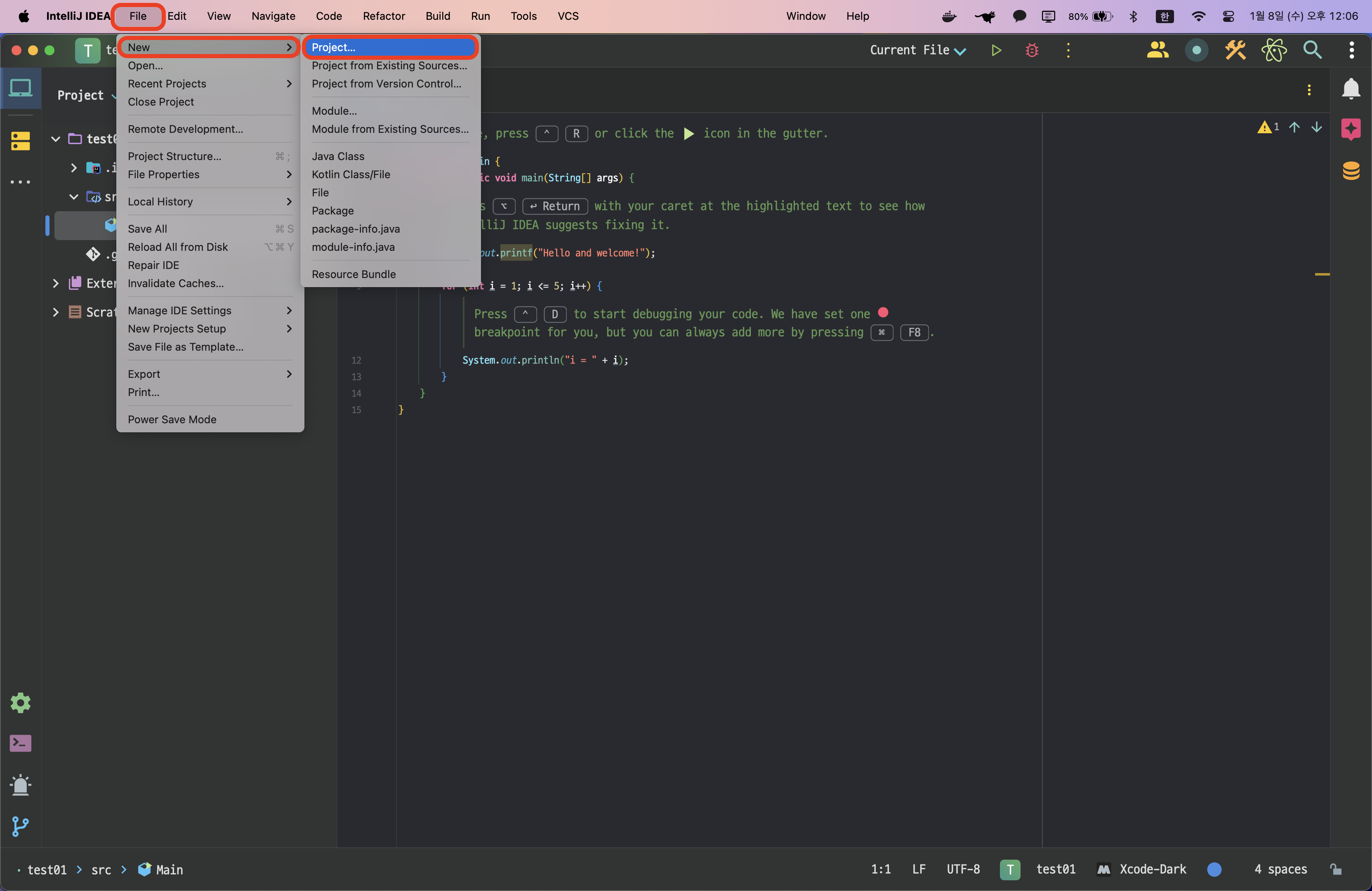This screenshot has height=891, width=1372.
Task: Expand the External Libraries tree node
Action: (x=55, y=283)
